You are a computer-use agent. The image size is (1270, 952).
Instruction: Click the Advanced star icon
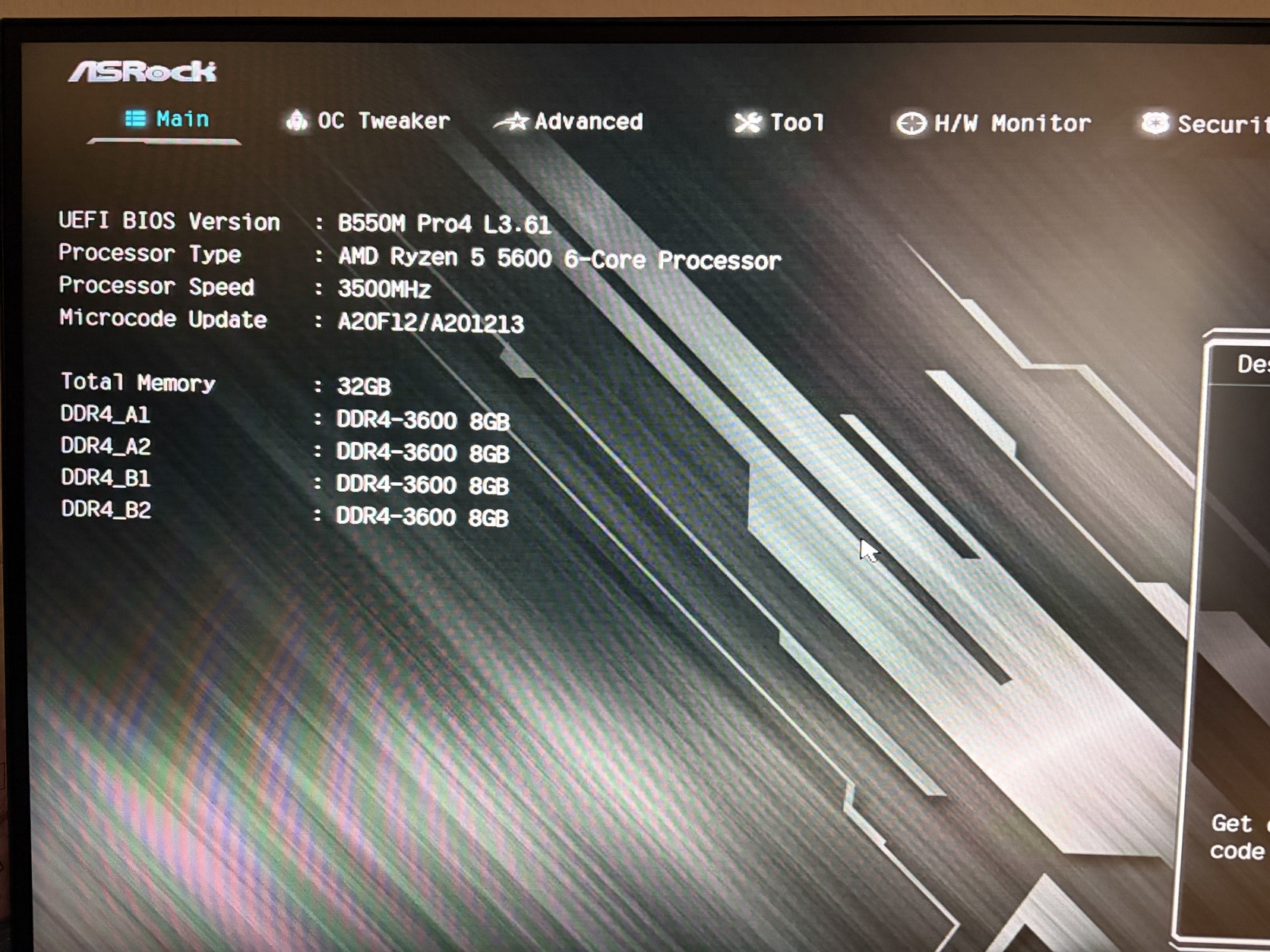tap(511, 121)
